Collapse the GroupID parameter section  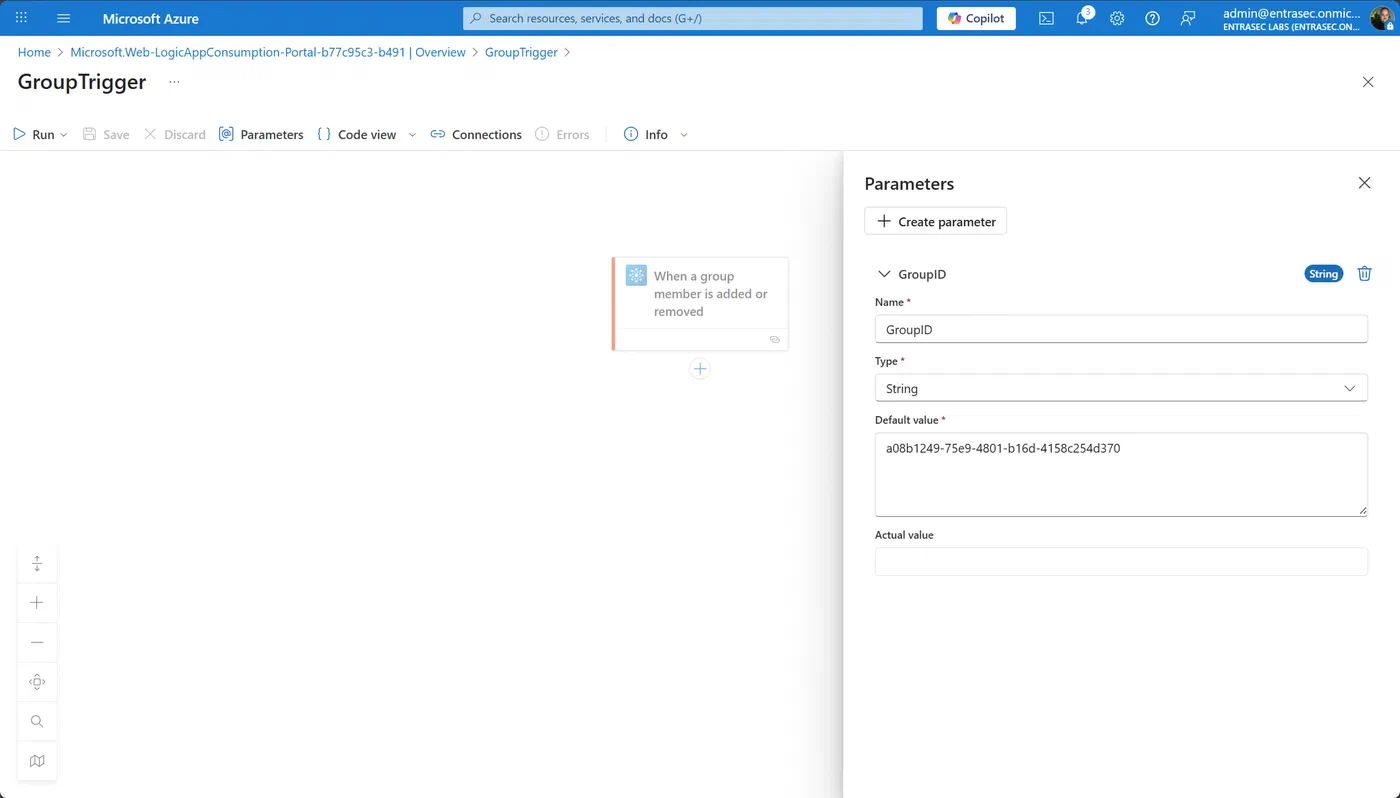(x=884, y=274)
